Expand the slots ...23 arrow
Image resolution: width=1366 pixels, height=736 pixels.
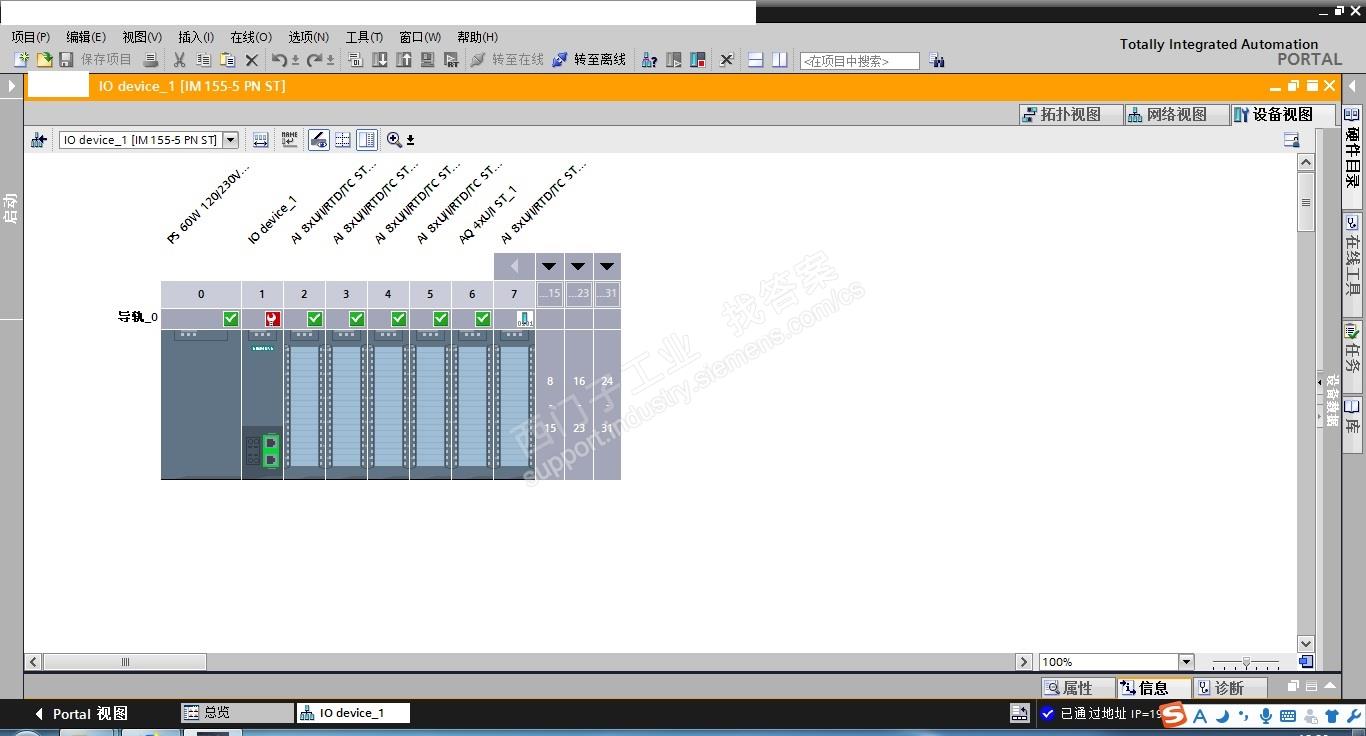click(x=578, y=266)
